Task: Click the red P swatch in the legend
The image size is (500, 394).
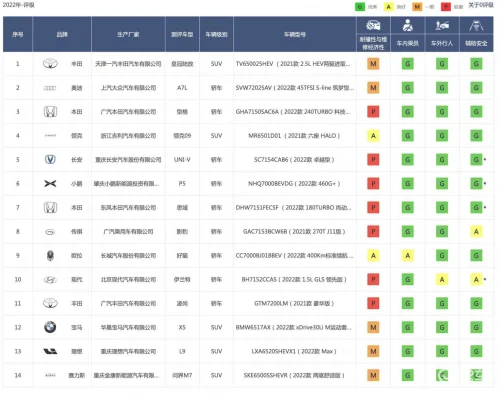Action: pyautogui.click(x=446, y=7)
